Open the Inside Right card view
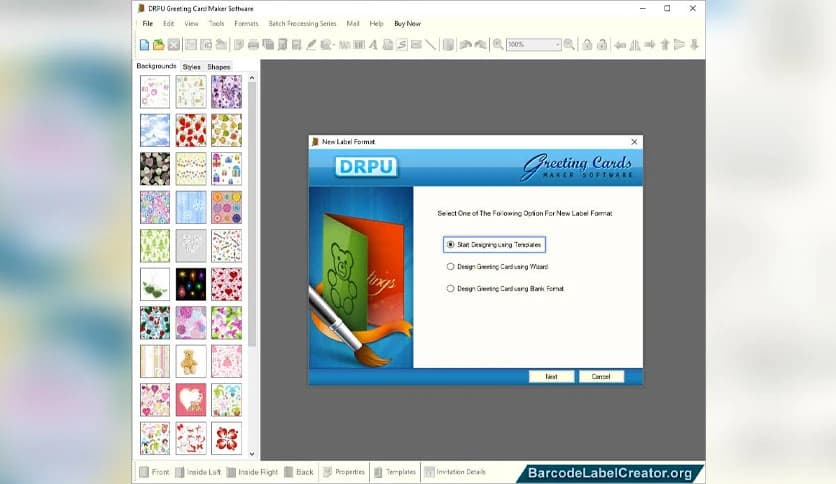836x484 pixels. pyautogui.click(x=253, y=472)
